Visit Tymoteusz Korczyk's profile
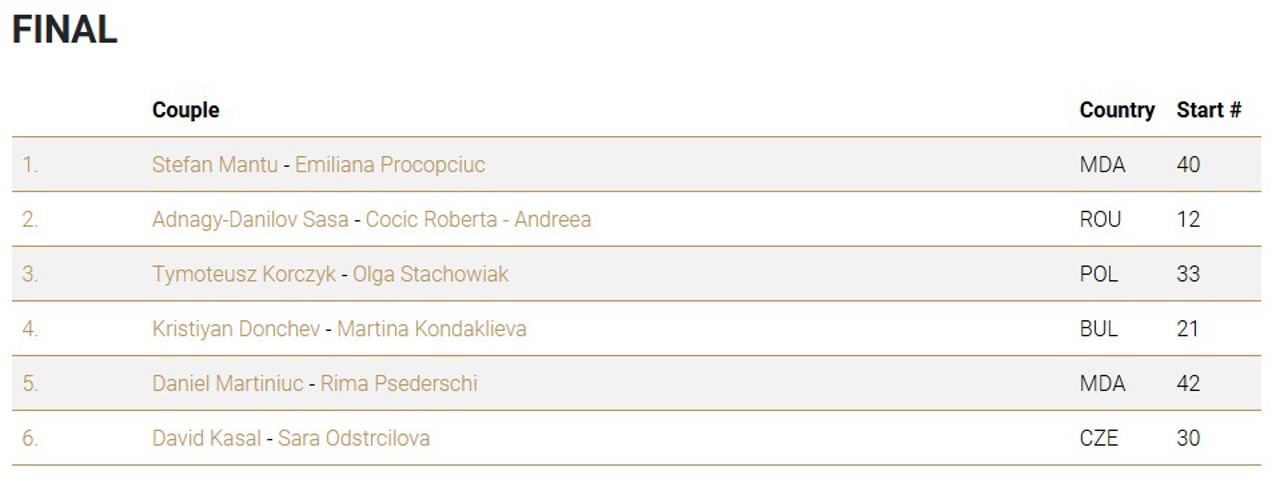This screenshot has width=1280, height=479. tap(244, 274)
